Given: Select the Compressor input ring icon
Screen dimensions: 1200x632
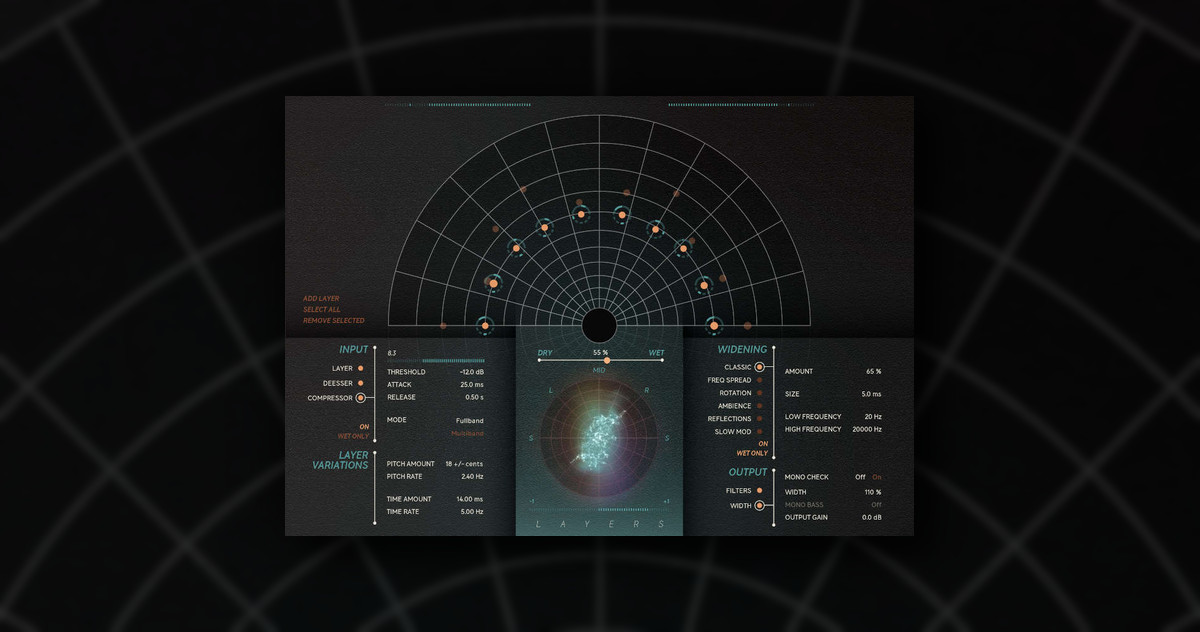Looking at the screenshot, I should [x=360, y=398].
